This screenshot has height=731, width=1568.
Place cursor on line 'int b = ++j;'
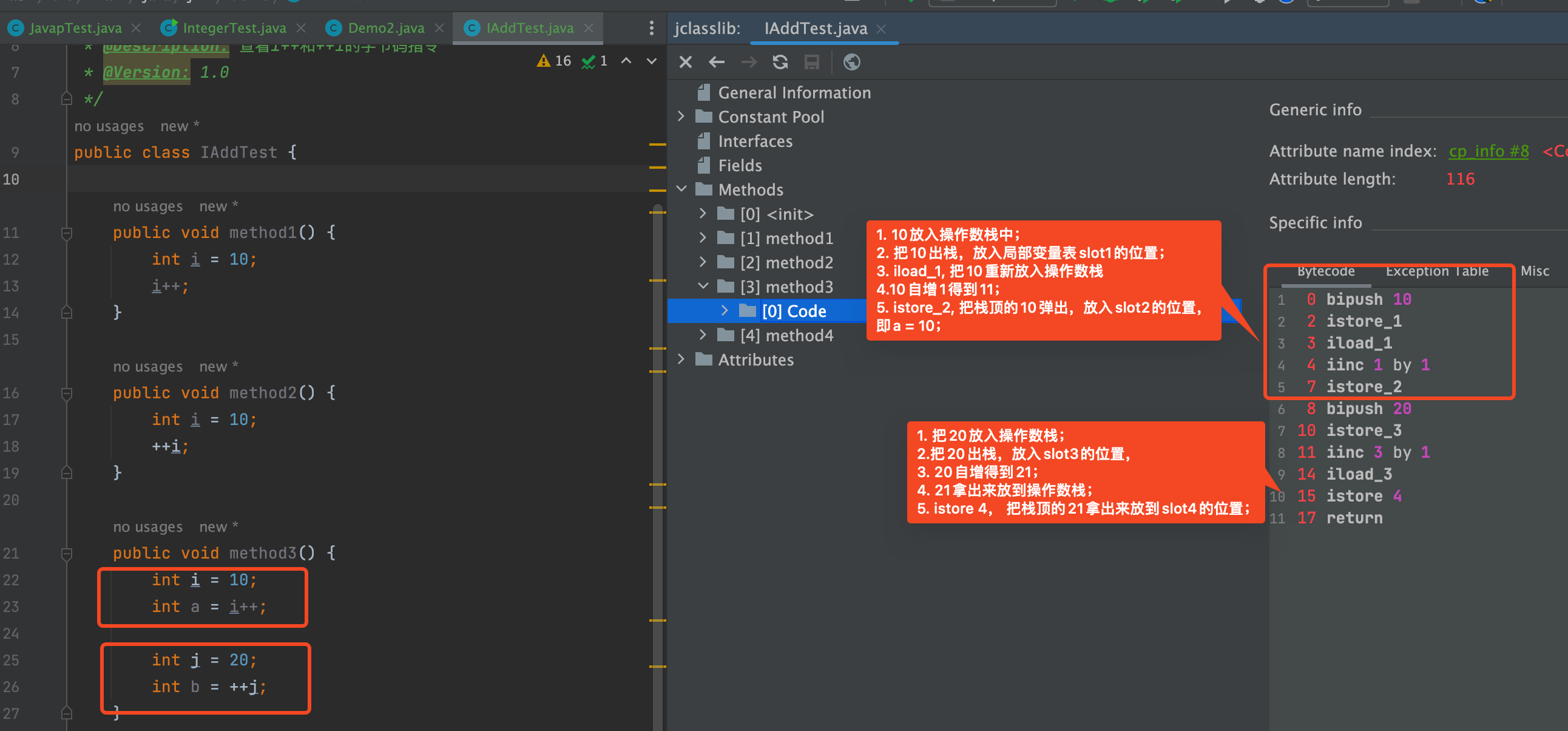click(x=209, y=687)
